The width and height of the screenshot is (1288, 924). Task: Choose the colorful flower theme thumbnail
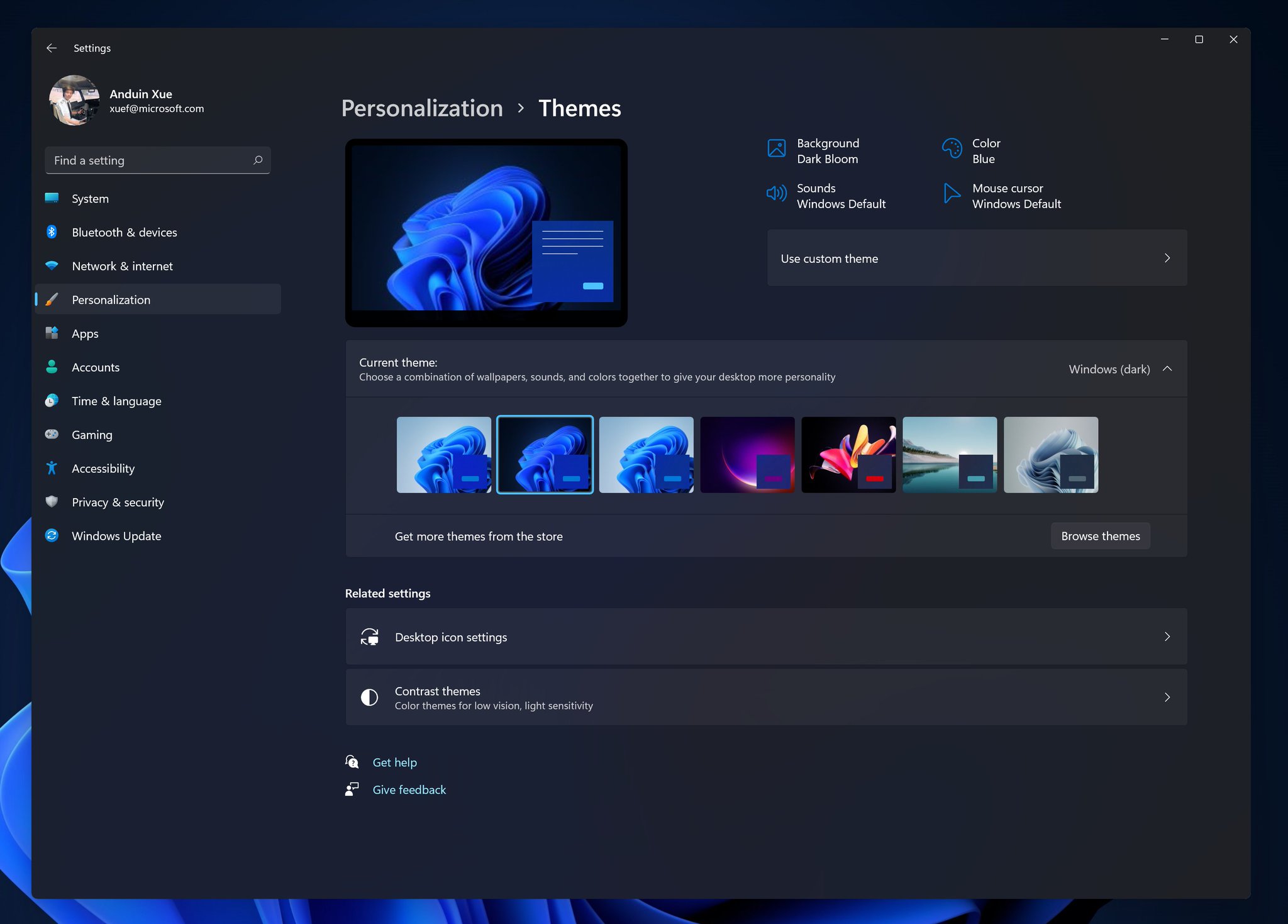pyautogui.click(x=848, y=455)
